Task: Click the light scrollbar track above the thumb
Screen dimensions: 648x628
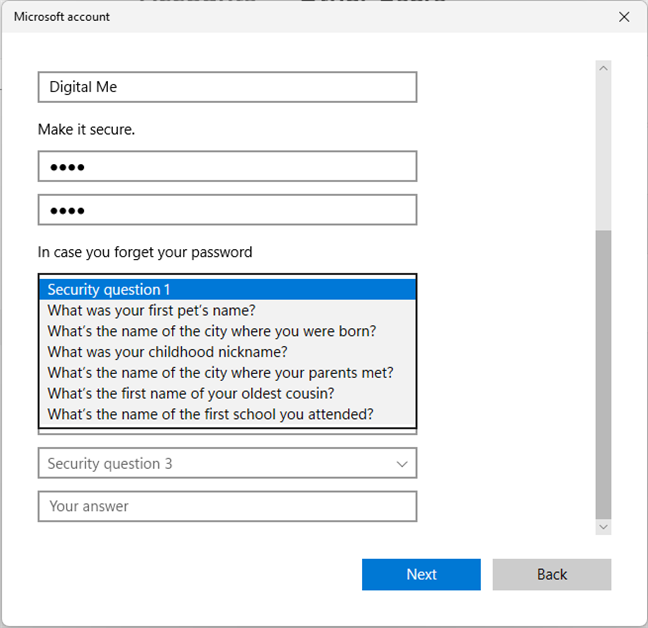Action: (603, 150)
